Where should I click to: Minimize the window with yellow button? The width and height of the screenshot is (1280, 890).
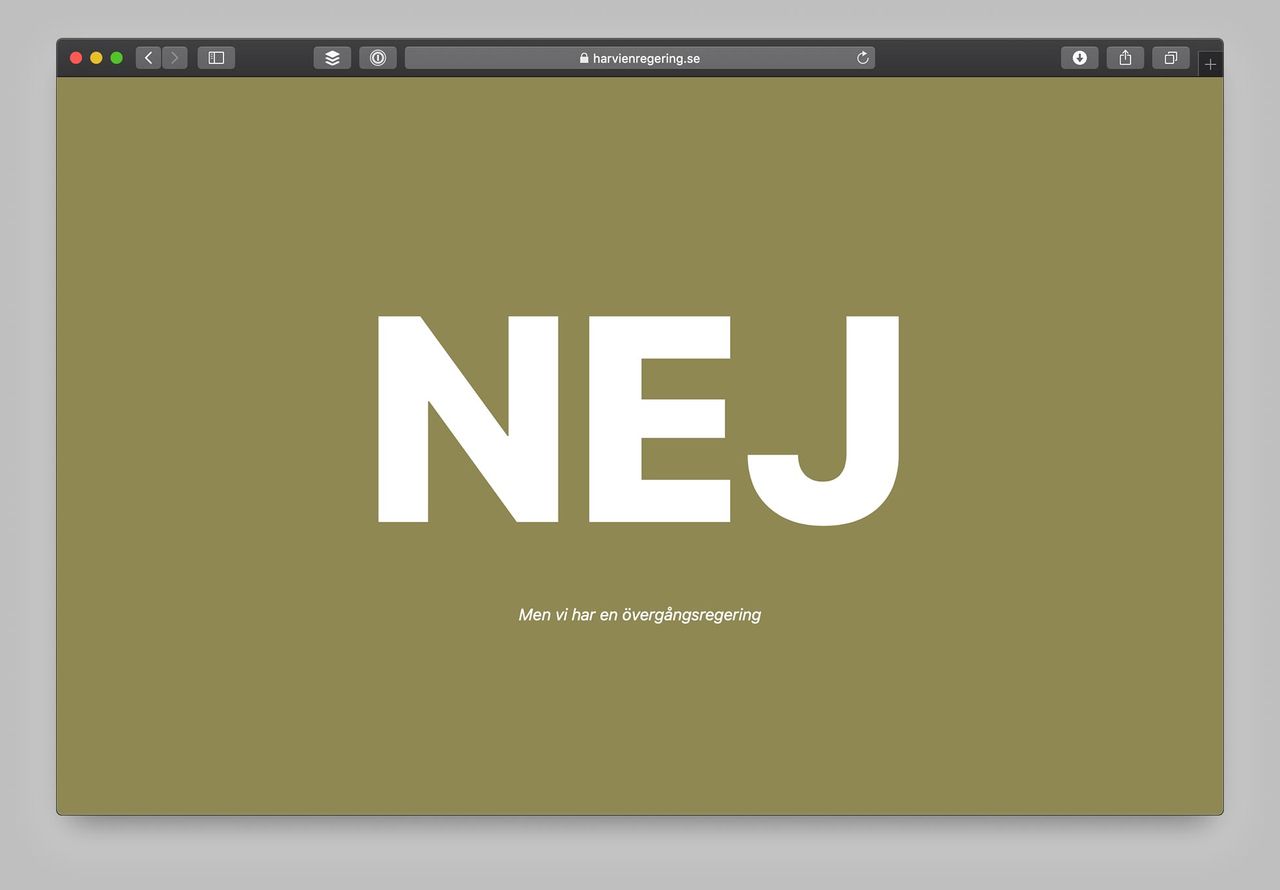click(96, 58)
